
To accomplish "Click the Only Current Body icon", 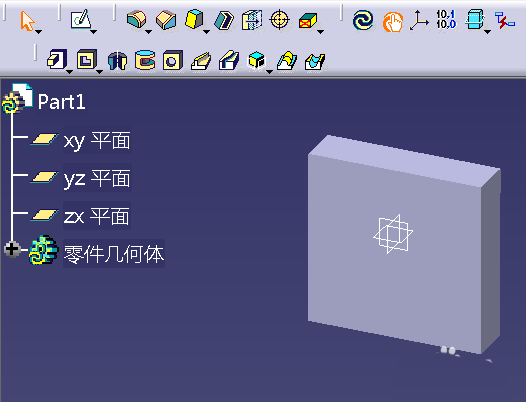I will tap(505, 20).
